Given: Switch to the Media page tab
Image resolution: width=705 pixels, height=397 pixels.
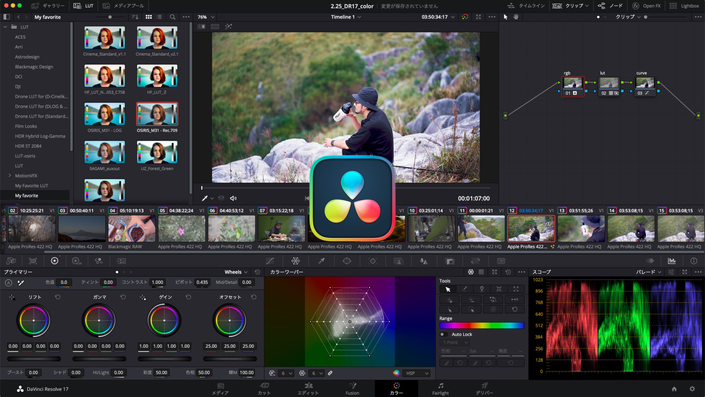Looking at the screenshot, I should [x=220, y=389].
